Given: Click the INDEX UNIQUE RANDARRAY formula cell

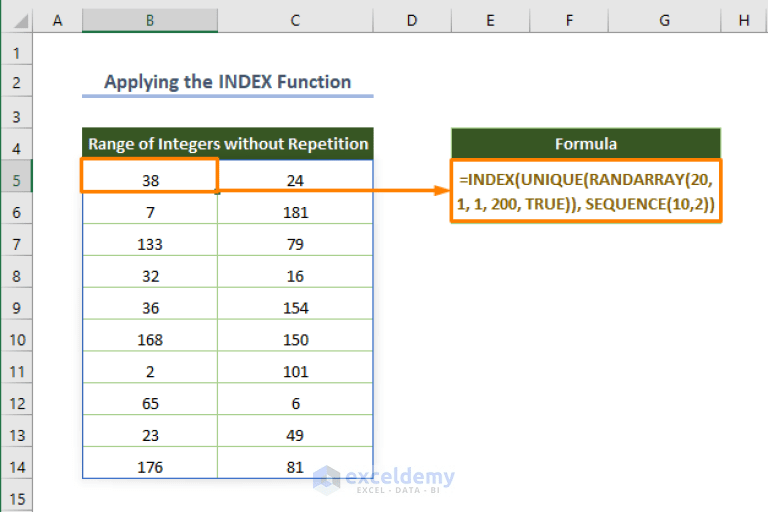Looking at the screenshot, I should 586,191.
